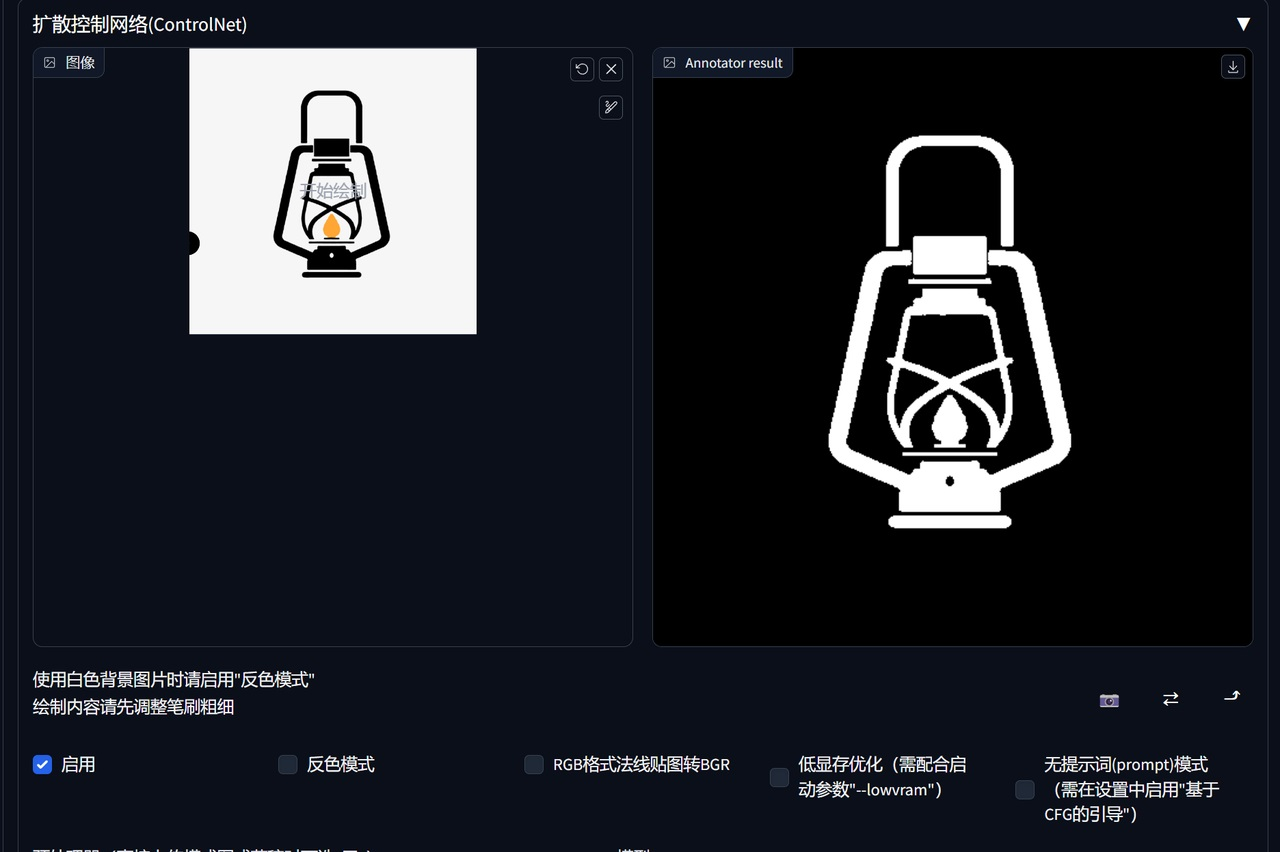
Task: Open the brush tool icon on the image canvas
Action: point(611,107)
